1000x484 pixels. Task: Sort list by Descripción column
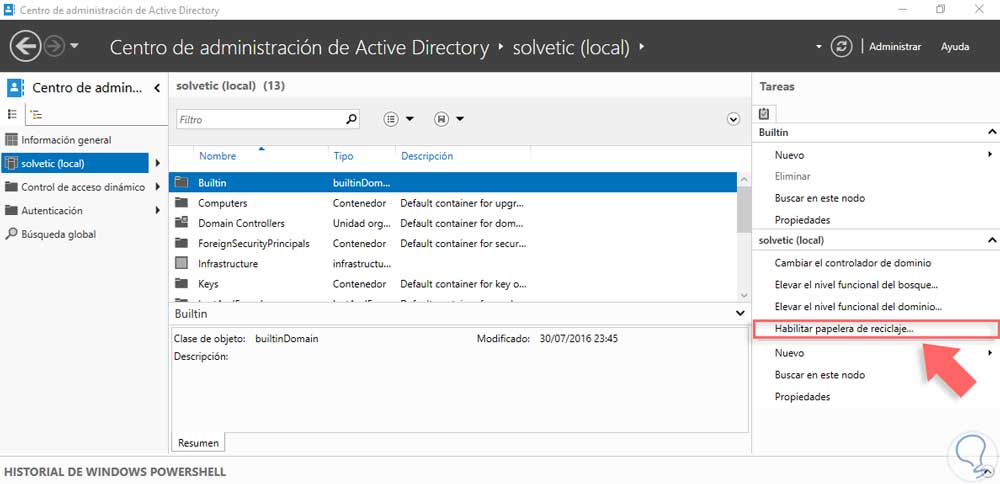point(427,156)
